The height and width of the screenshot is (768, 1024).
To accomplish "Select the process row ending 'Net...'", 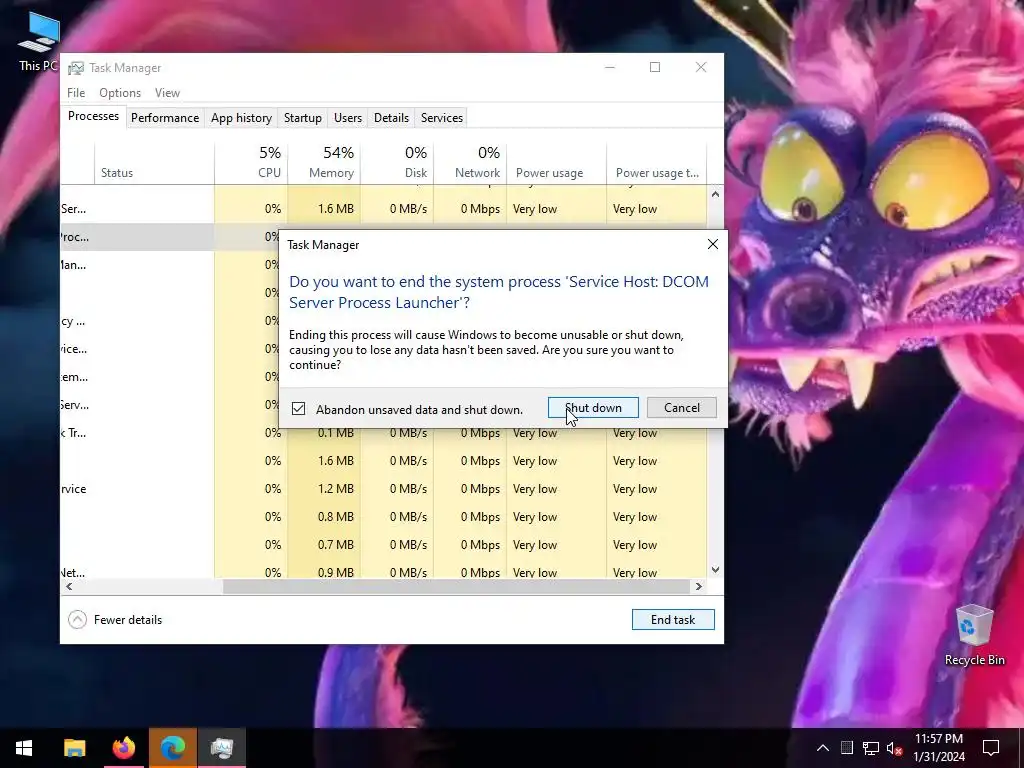I will 383,572.
